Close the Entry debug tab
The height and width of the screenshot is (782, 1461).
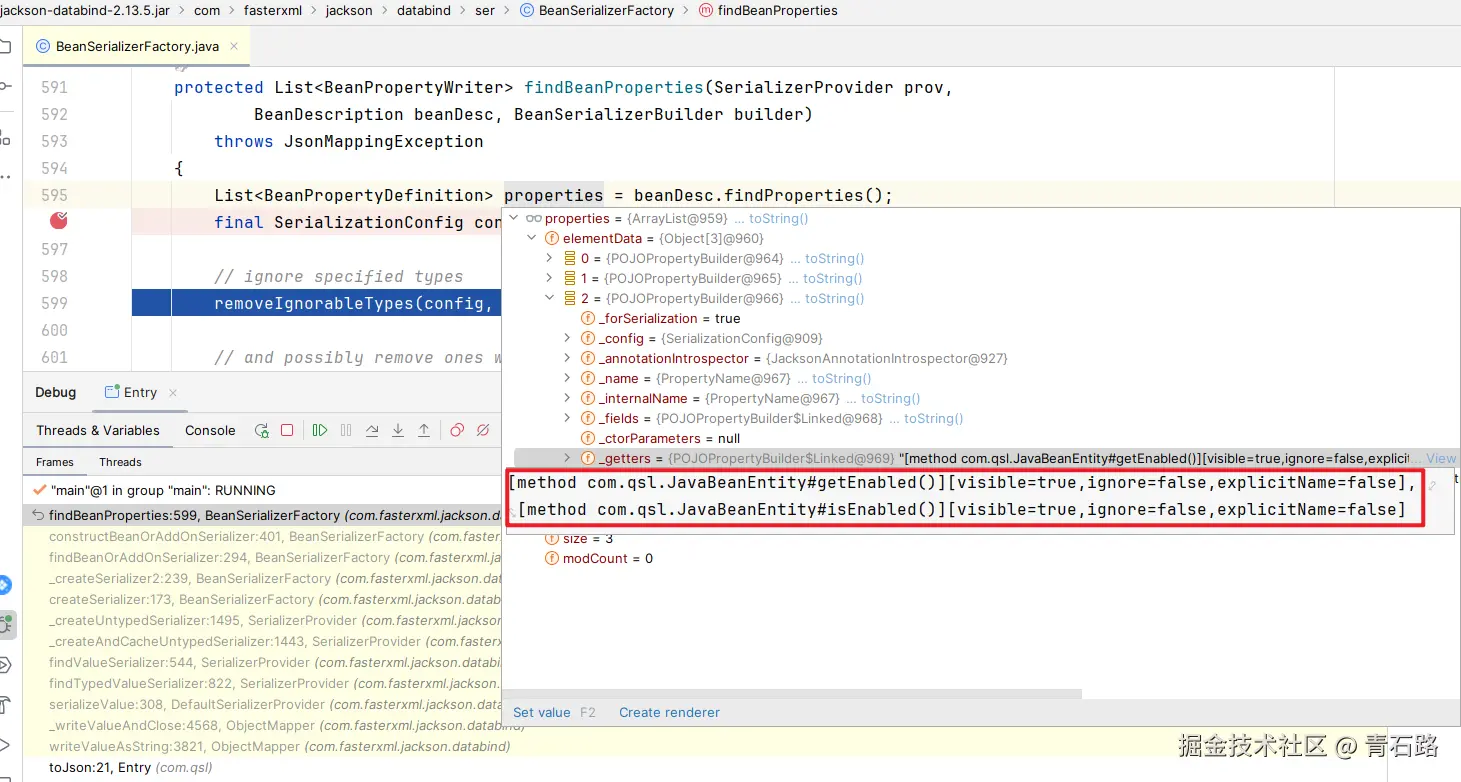pos(173,393)
